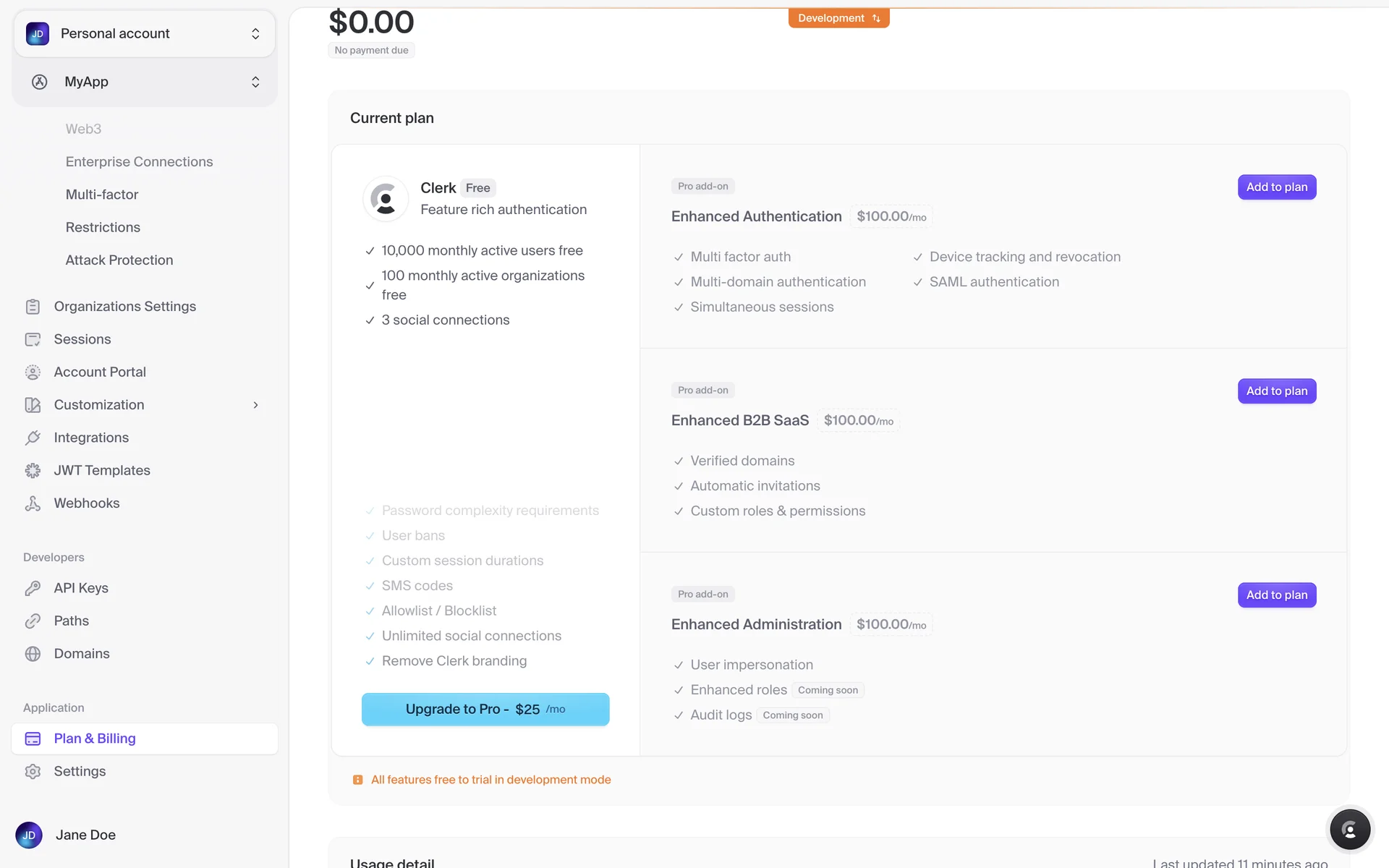Image resolution: width=1389 pixels, height=868 pixels.
Task: Click the Paths link icon
Action: point(33,621)
